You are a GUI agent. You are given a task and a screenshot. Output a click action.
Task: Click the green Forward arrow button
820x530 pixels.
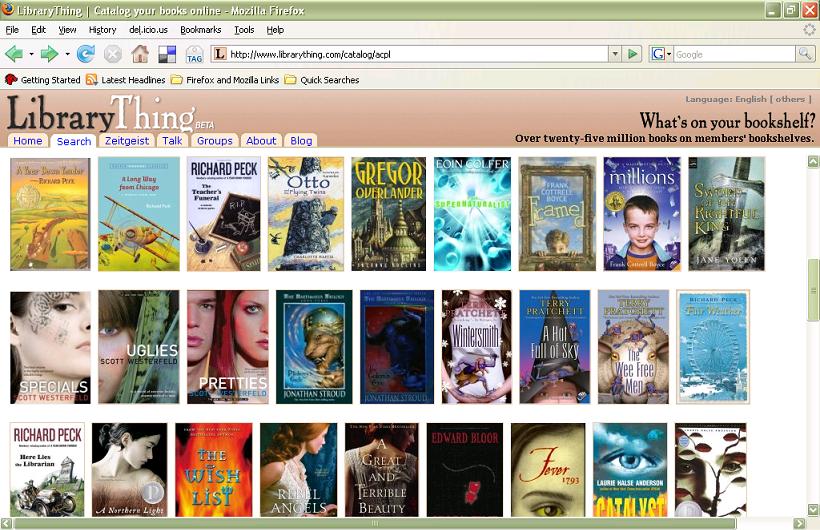coord(49,54)
